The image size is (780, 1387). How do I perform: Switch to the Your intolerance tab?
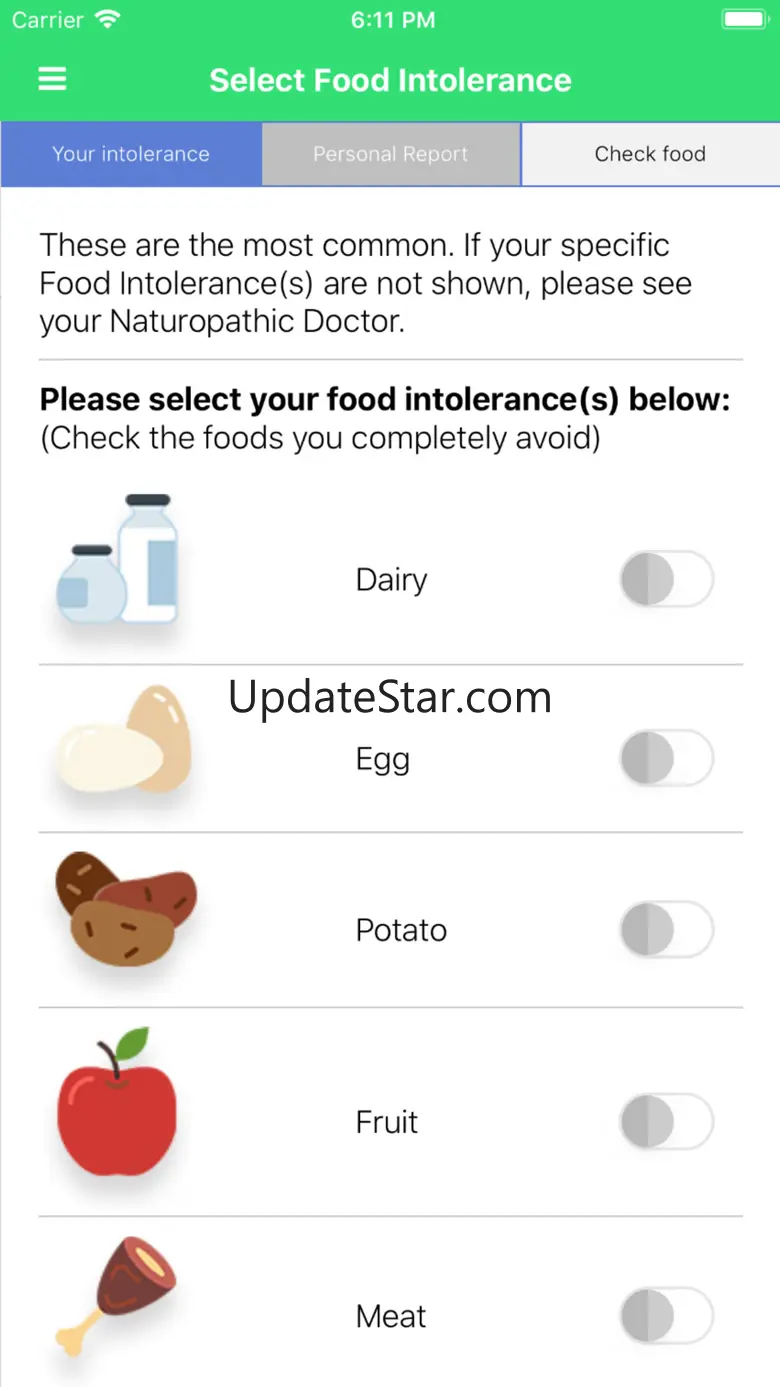coord(131,154)
